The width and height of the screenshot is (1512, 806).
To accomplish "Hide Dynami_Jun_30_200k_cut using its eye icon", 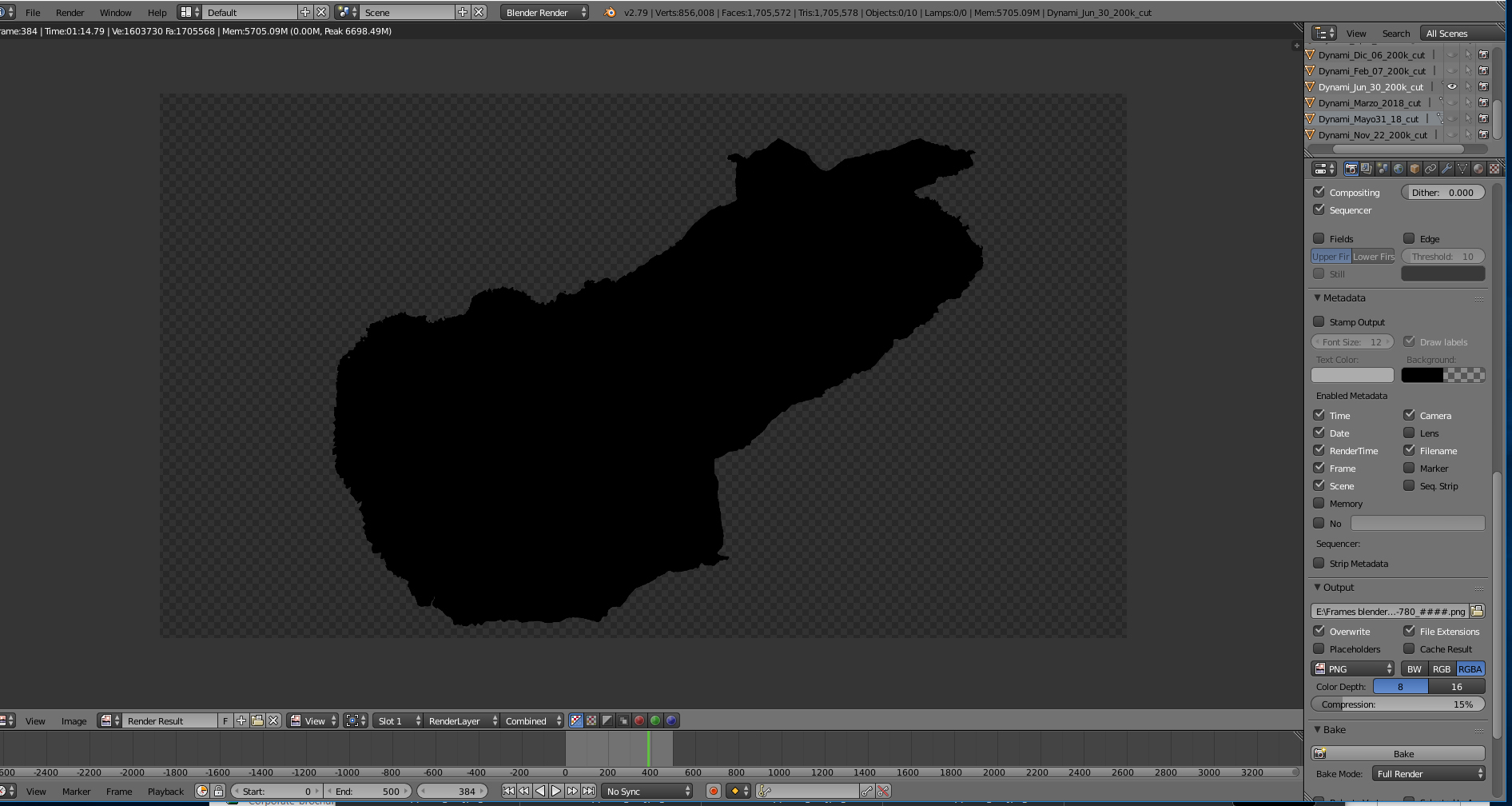I will click(x=1452, y=86).
